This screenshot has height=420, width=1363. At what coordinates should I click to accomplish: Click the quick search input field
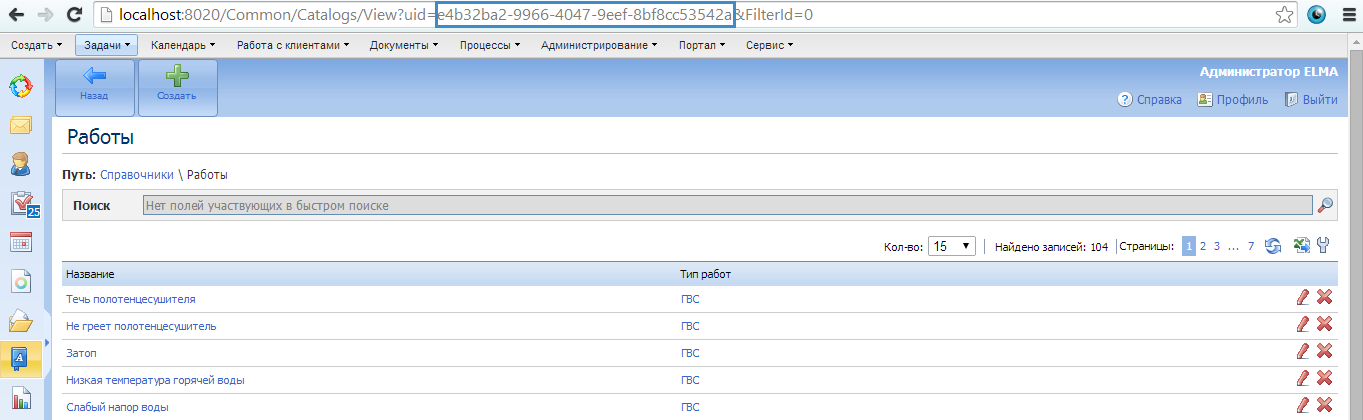[x=726, y=205]
